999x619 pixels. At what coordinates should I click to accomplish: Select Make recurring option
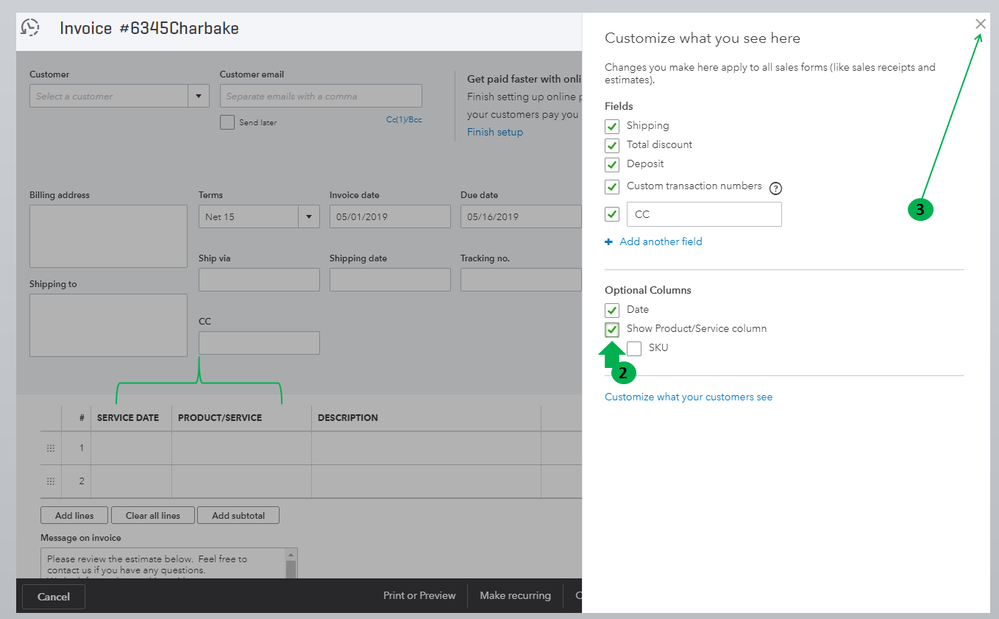click(515, 596)
